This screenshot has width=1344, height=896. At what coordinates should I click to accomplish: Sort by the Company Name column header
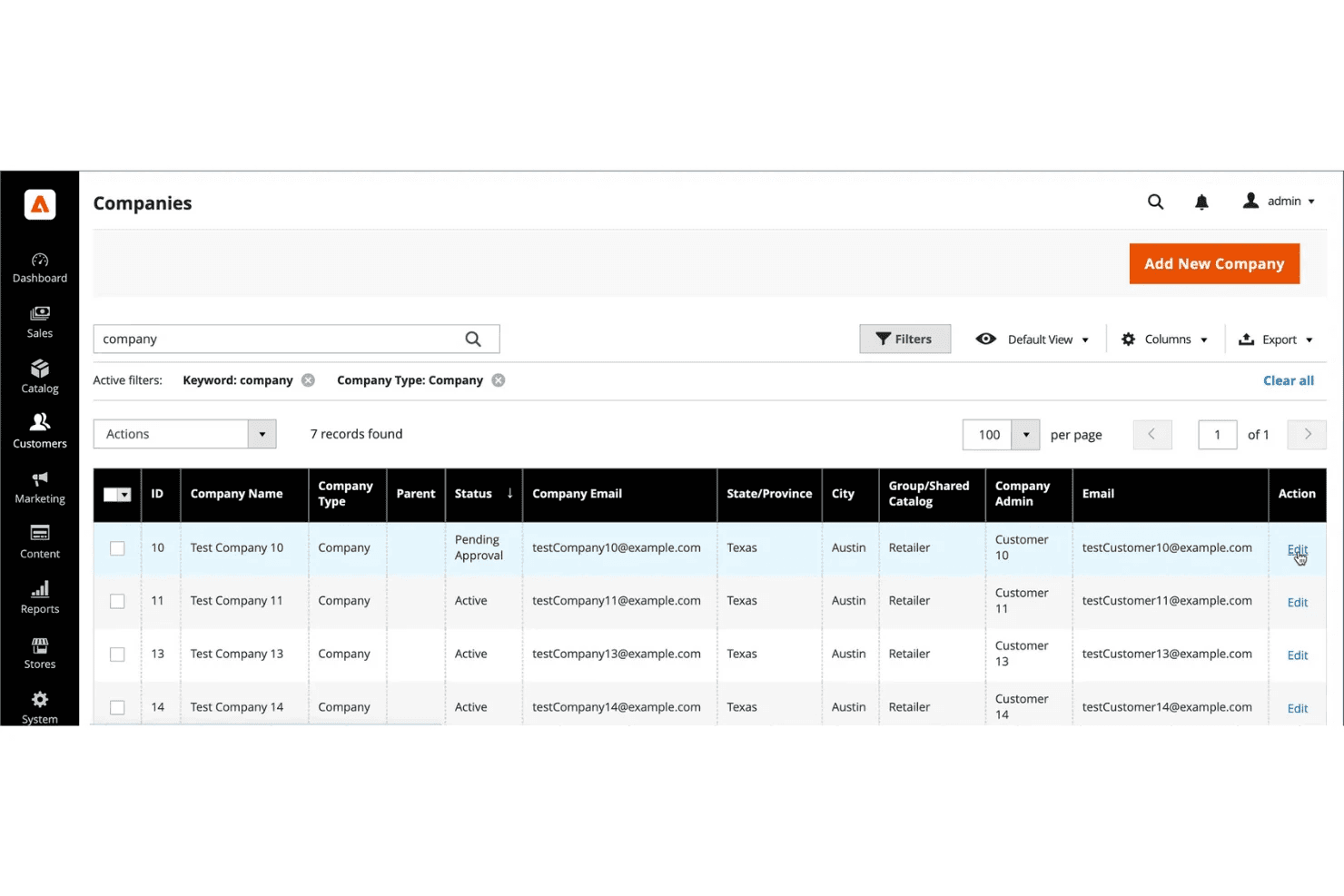[244, 494]
